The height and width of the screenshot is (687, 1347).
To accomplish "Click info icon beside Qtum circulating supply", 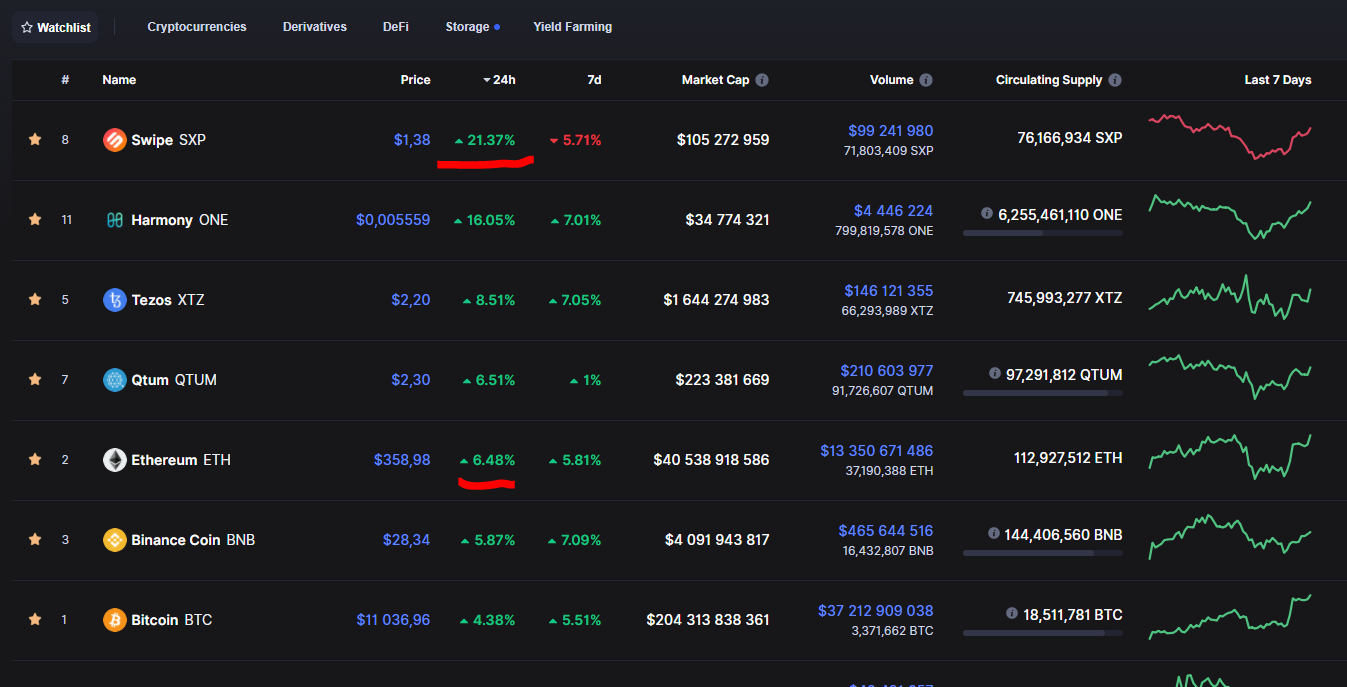I will (x=995, y=374).
